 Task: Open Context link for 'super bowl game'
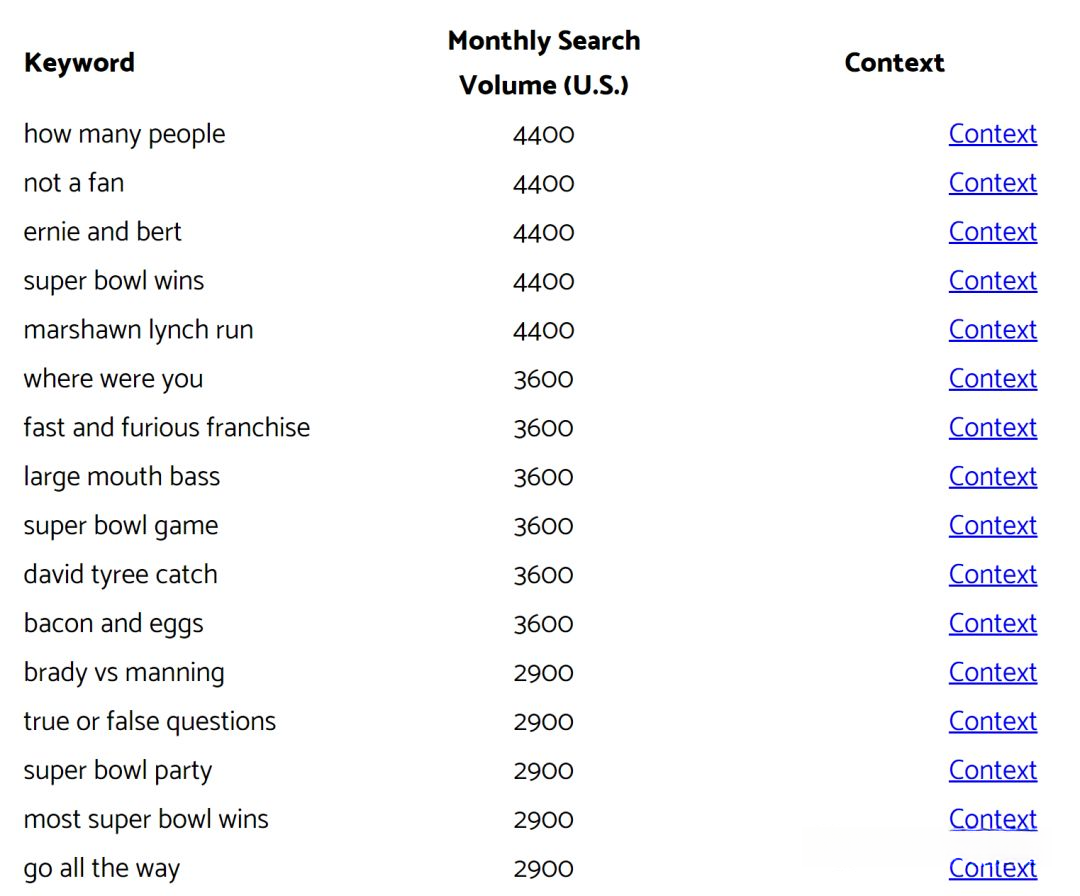click(992, 526)
